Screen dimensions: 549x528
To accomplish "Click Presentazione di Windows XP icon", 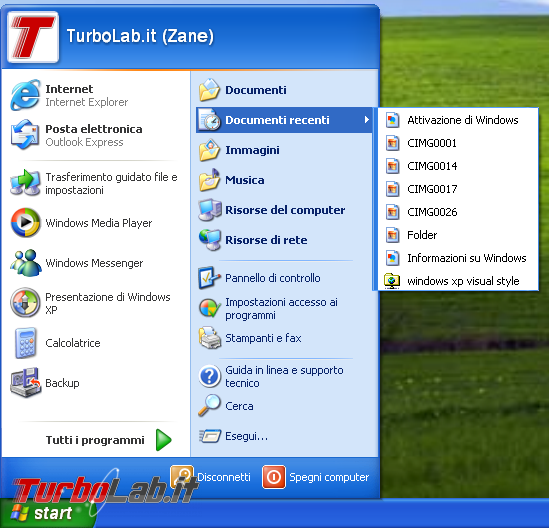I will [25, 303].
